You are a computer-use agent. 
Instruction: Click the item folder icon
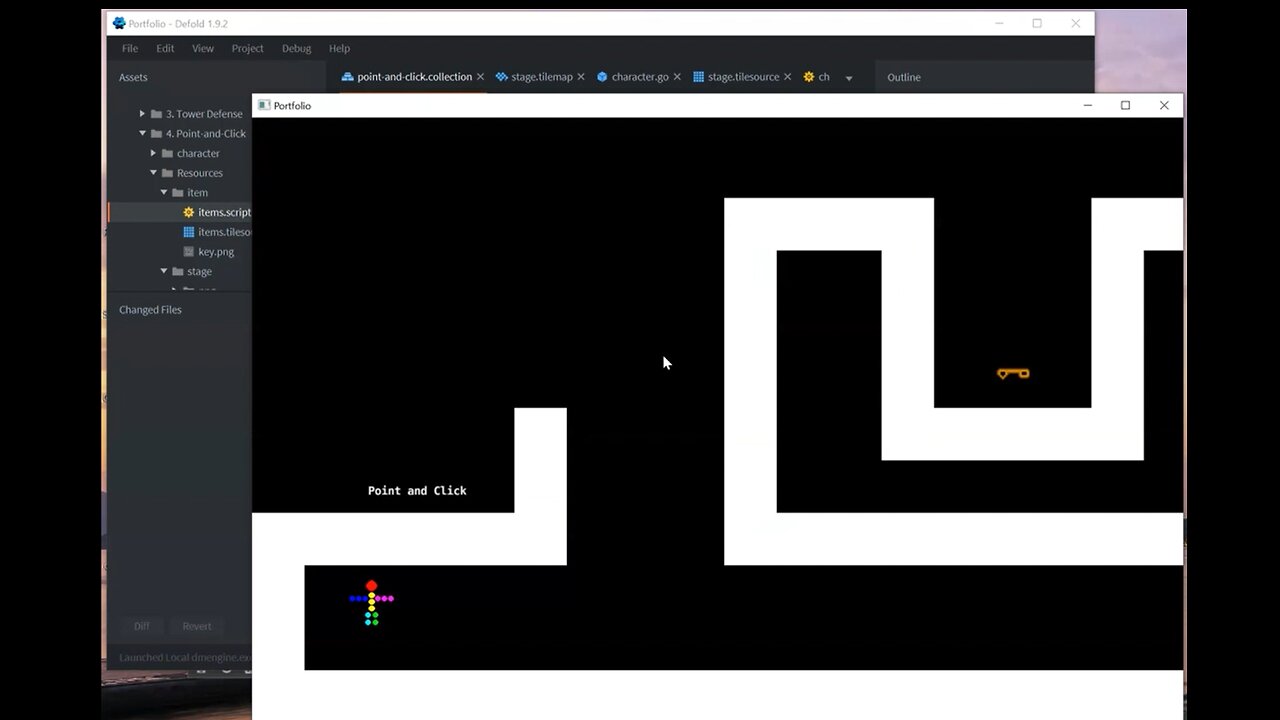[178, 192]
